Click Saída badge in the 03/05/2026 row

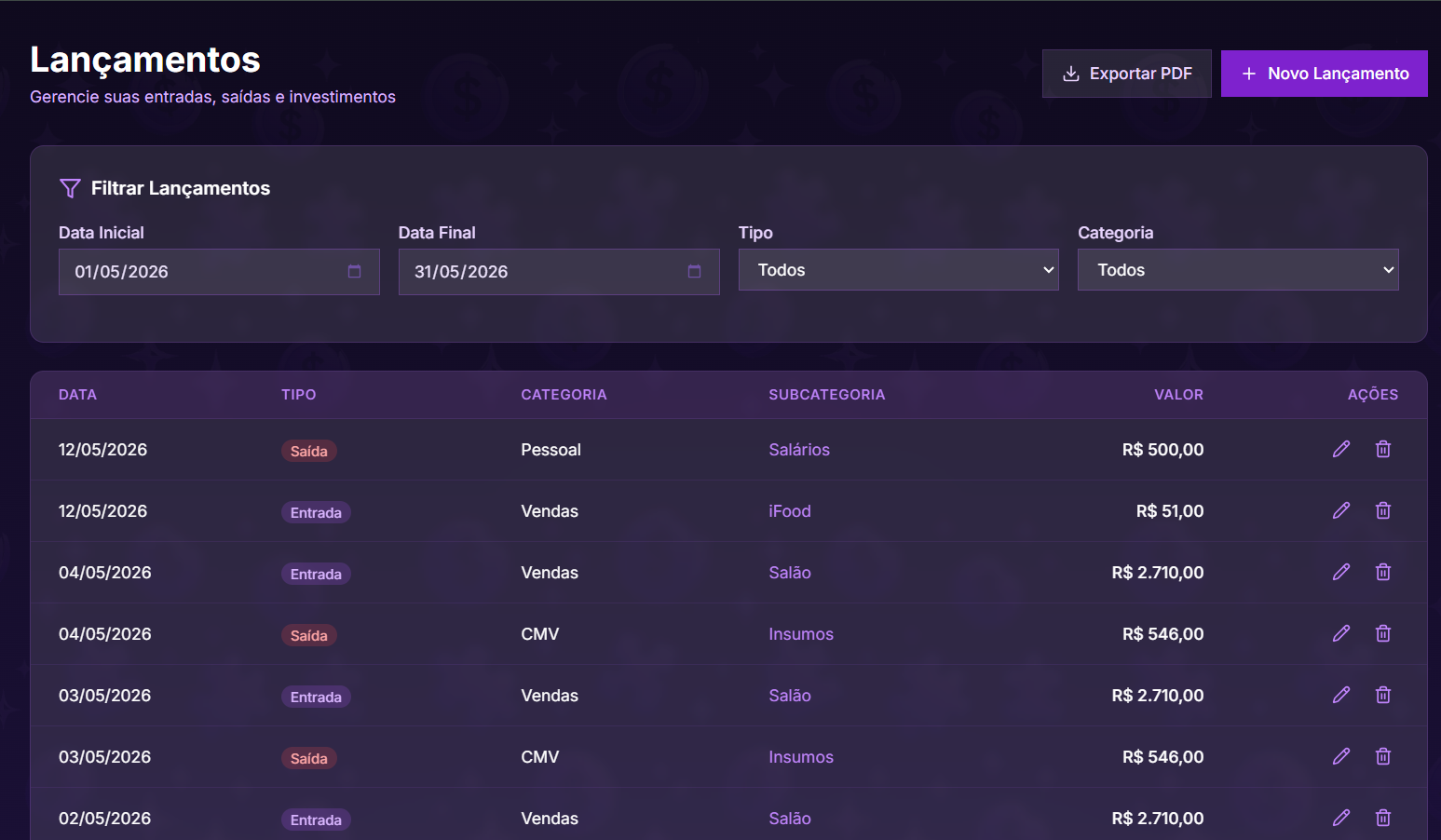(x=309, y=758)
